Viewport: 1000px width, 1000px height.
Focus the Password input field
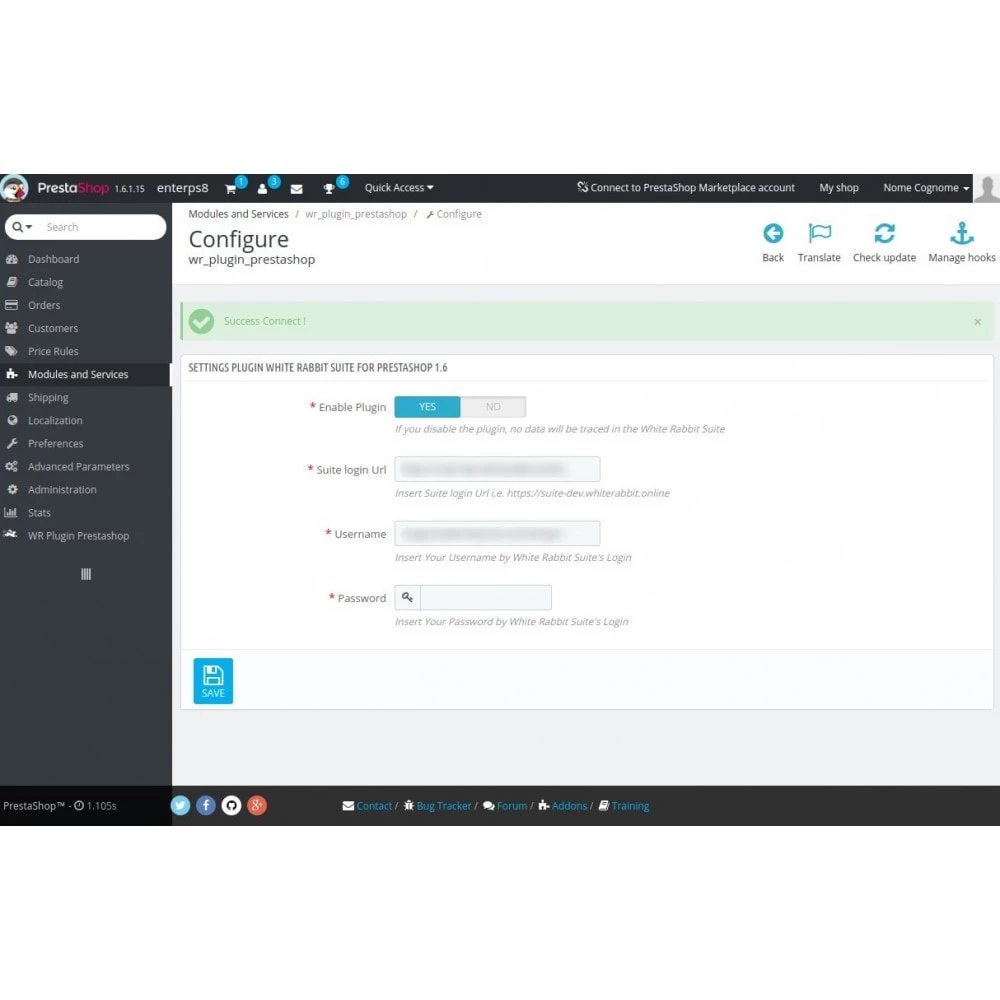coord(485,598)
